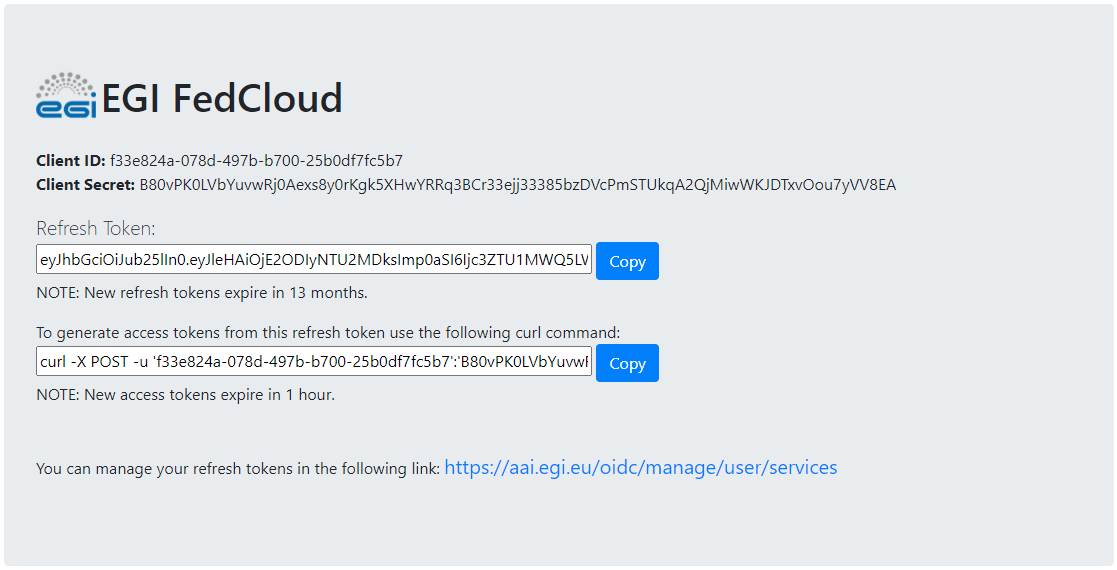Click the 'manage your refresh tokens' text
Image resolution: width=1117 pixels, height=570 pixels.
pos(236,468)
